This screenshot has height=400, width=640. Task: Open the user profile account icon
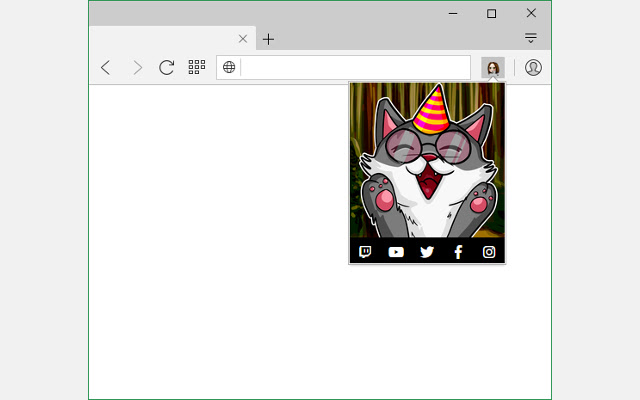pyautogui.click(x=533, y=67)
